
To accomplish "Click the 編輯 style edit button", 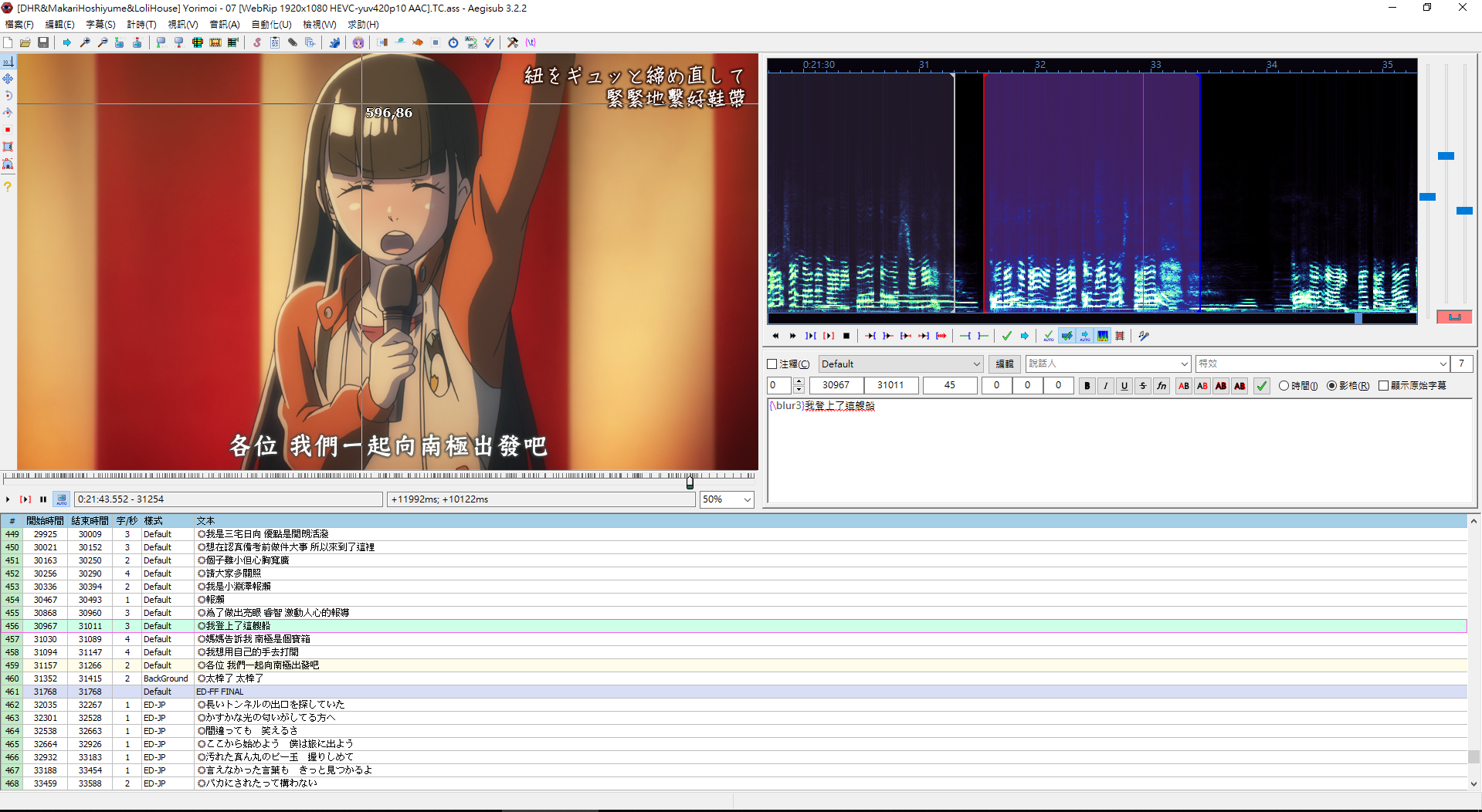I will click(x=1004, y=364).
